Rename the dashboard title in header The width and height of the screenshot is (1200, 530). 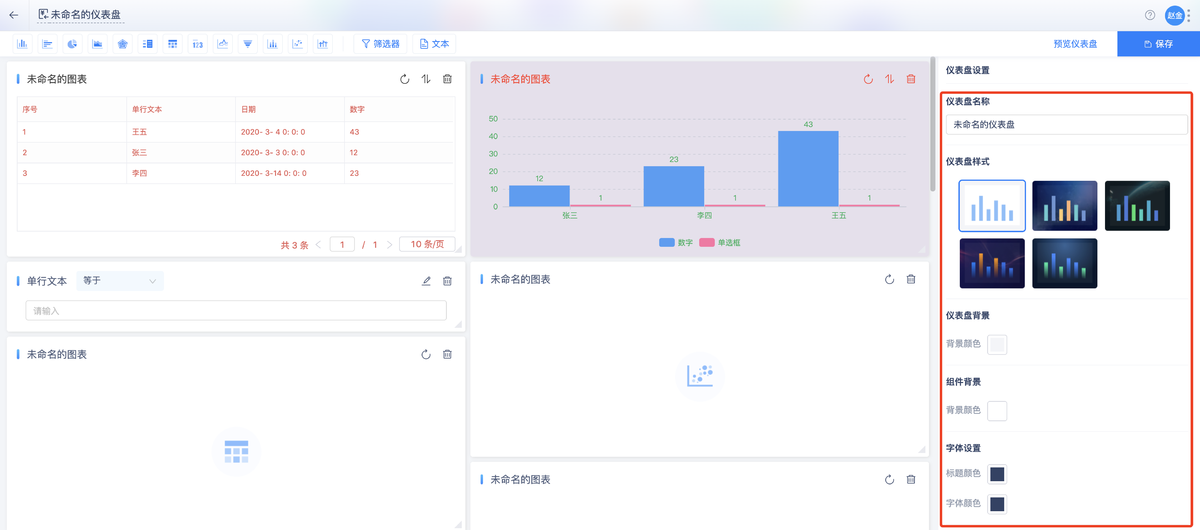86,15
